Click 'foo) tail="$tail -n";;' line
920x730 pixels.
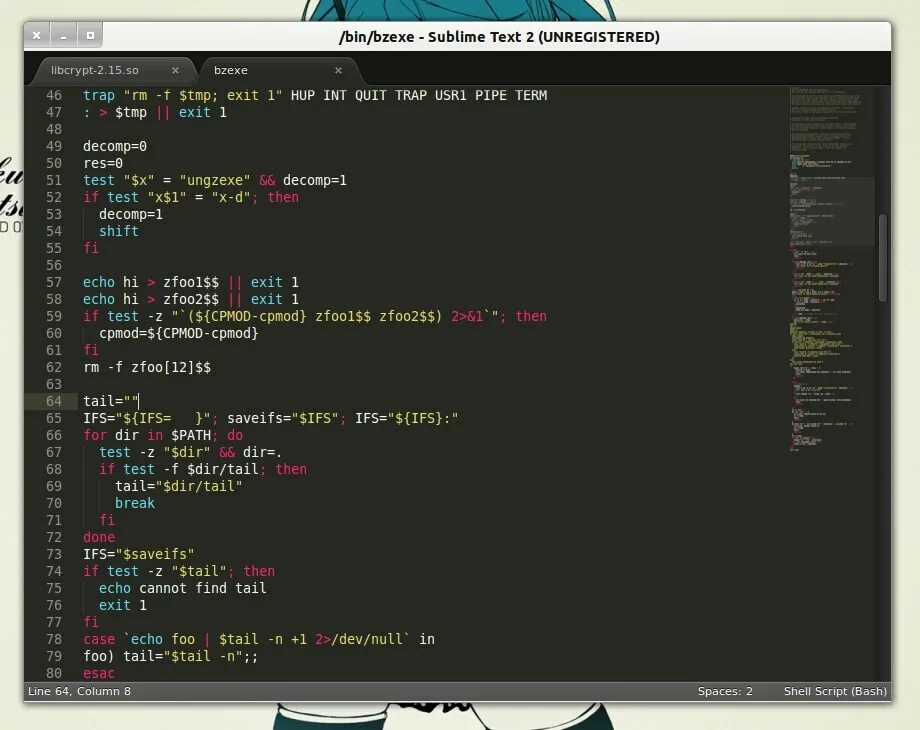[x=170, y=656]
